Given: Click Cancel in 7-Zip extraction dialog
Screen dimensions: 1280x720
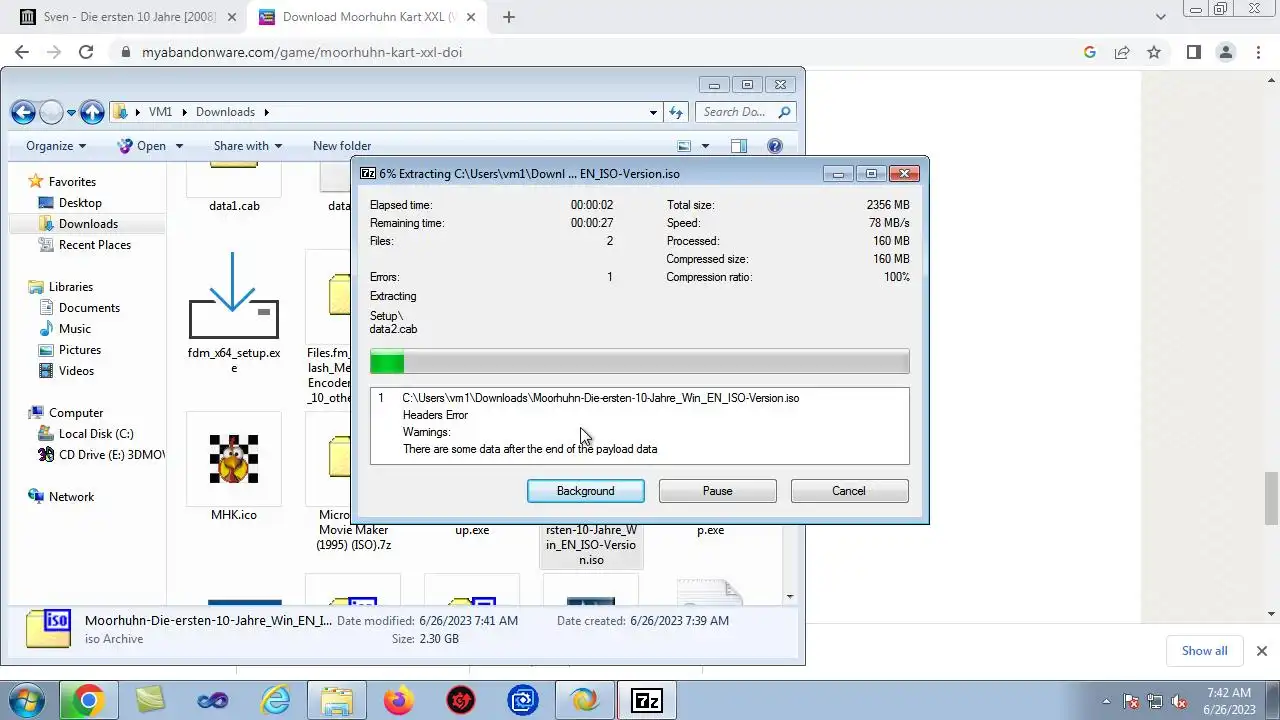Looking at the screenshot, I should [x=849, y=491].
